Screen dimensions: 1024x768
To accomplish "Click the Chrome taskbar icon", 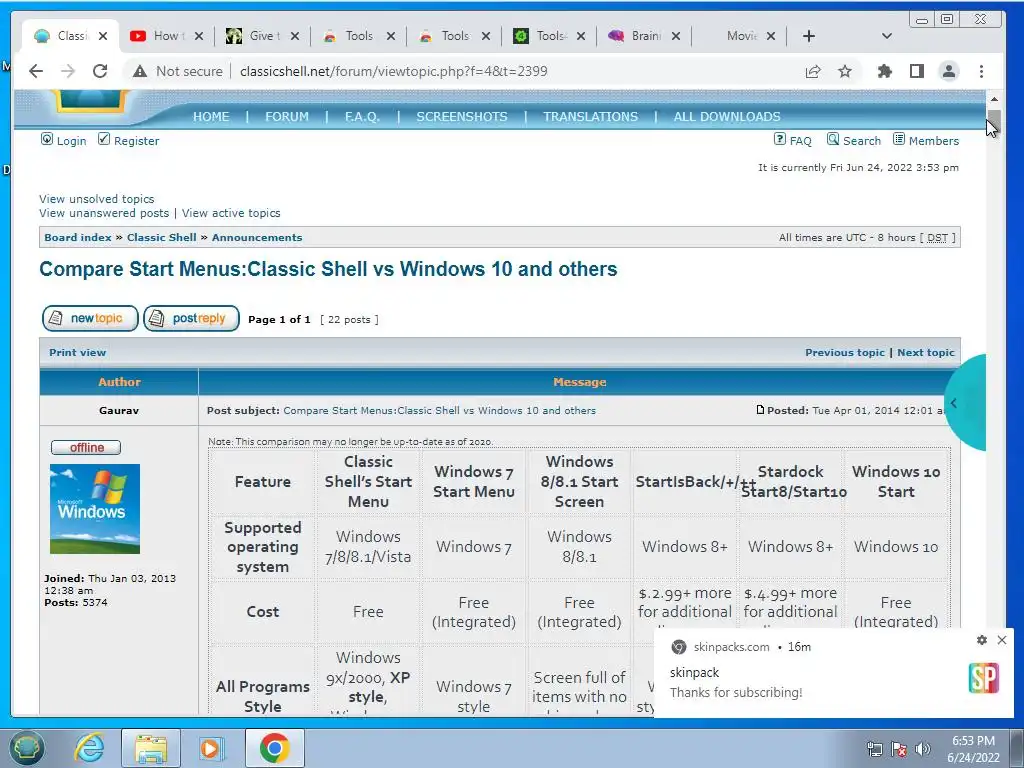I will 274,748.
